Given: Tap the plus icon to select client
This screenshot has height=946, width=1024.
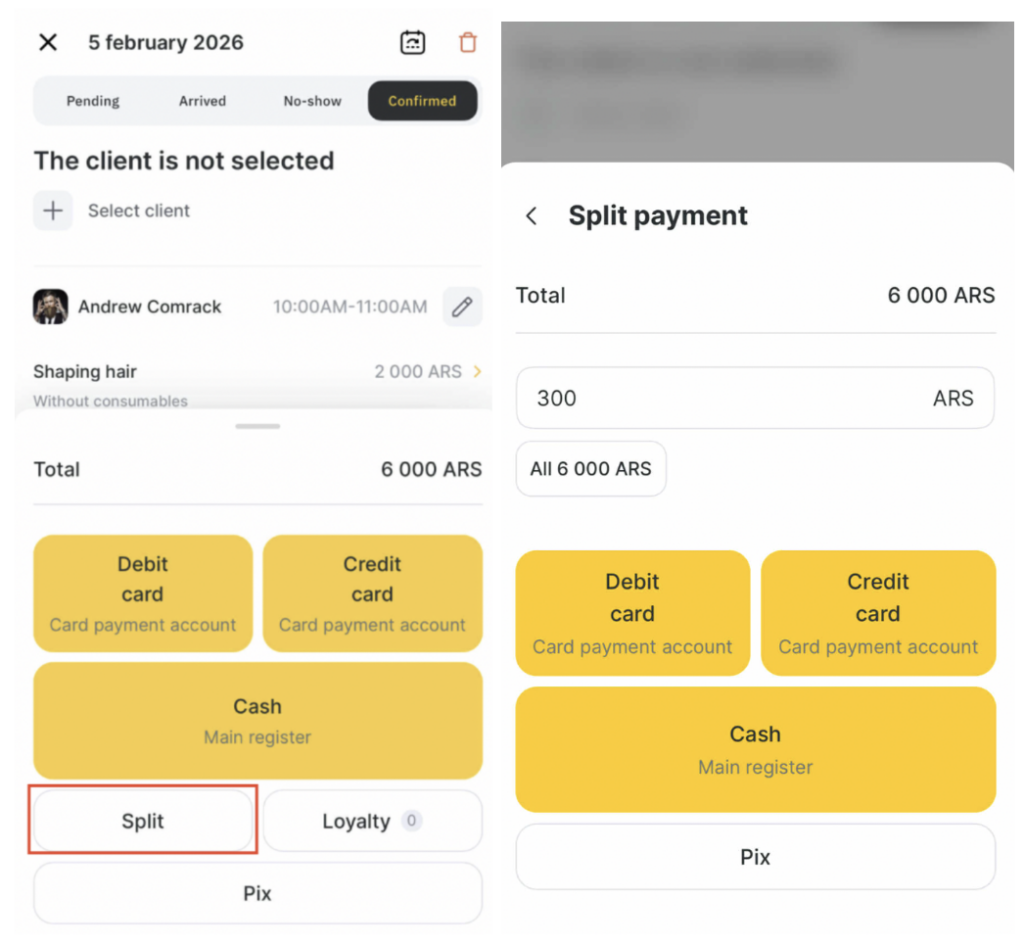Looking at the screenshot, I should pos(53,211).
